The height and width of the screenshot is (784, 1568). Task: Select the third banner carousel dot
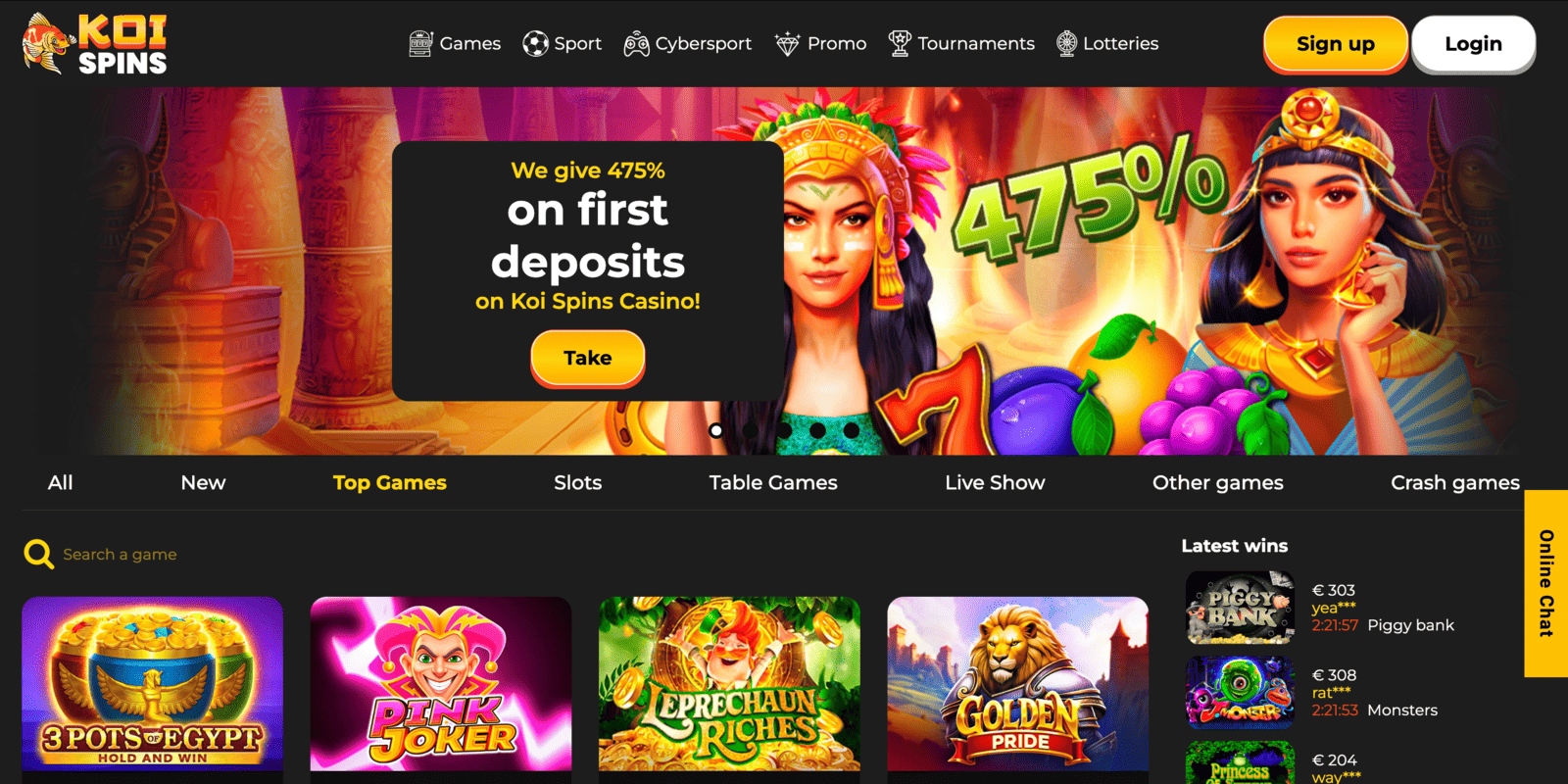784,430
